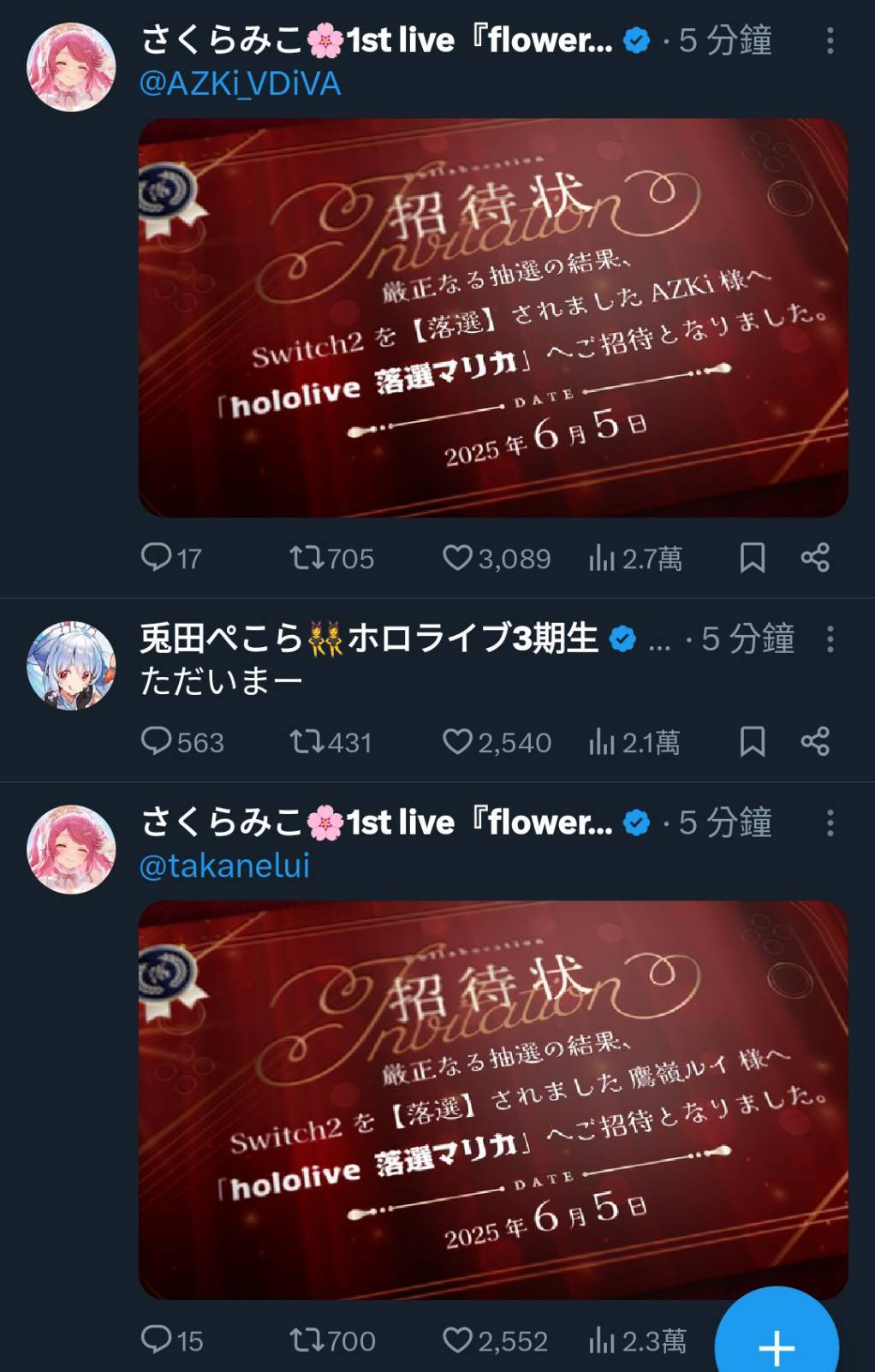Share Pekora's ただいまー tweet
The image size is (875, 1372).
tap(815, 742)
